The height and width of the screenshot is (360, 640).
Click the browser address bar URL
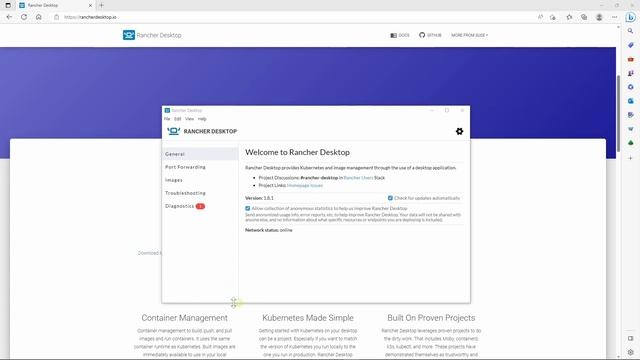(x=90, y=17)
